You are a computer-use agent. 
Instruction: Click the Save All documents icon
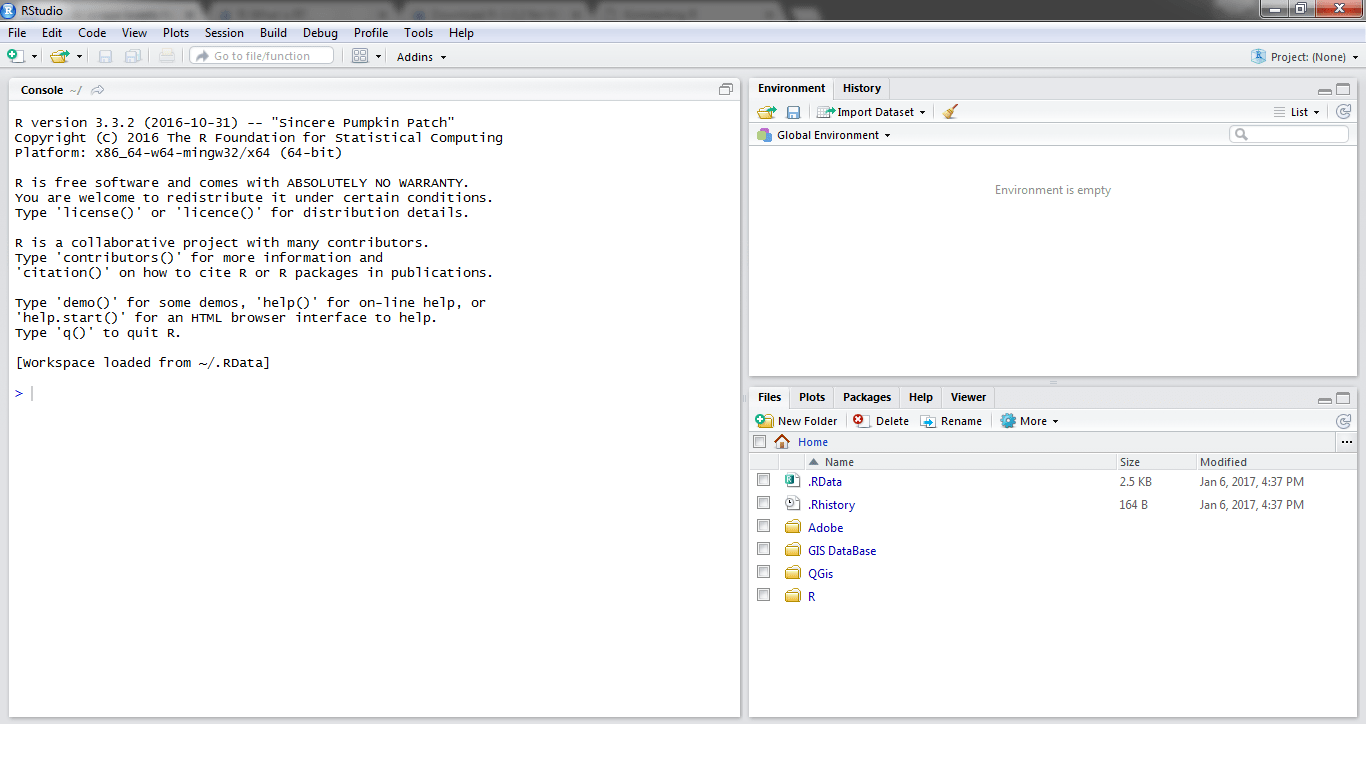coord(133,56)
